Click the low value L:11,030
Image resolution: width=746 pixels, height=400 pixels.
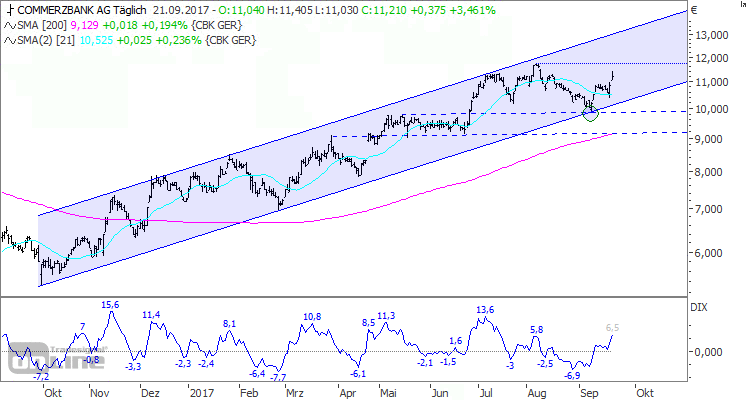coord(336,10)
